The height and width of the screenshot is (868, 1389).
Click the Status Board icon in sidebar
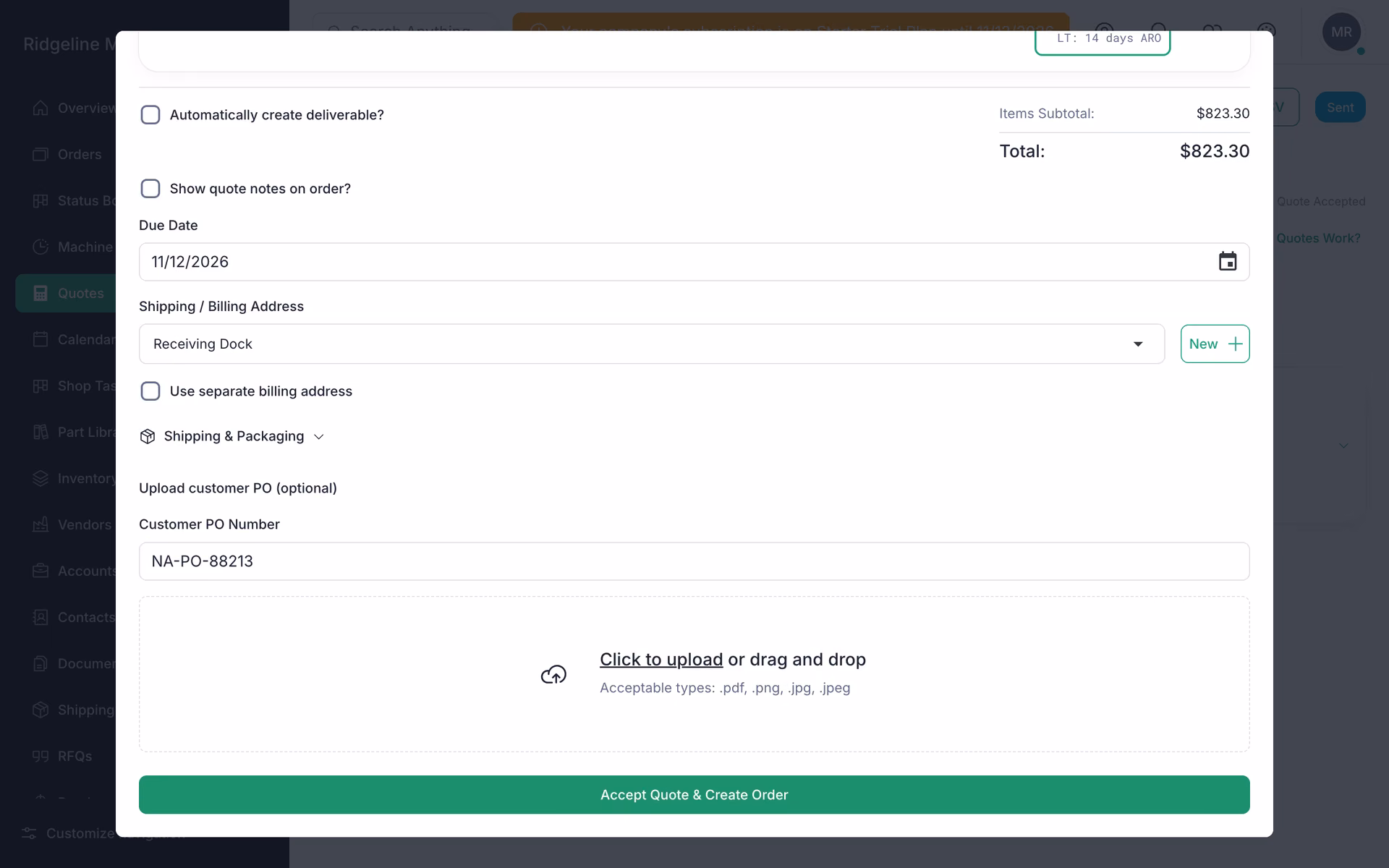click(41, 200)
